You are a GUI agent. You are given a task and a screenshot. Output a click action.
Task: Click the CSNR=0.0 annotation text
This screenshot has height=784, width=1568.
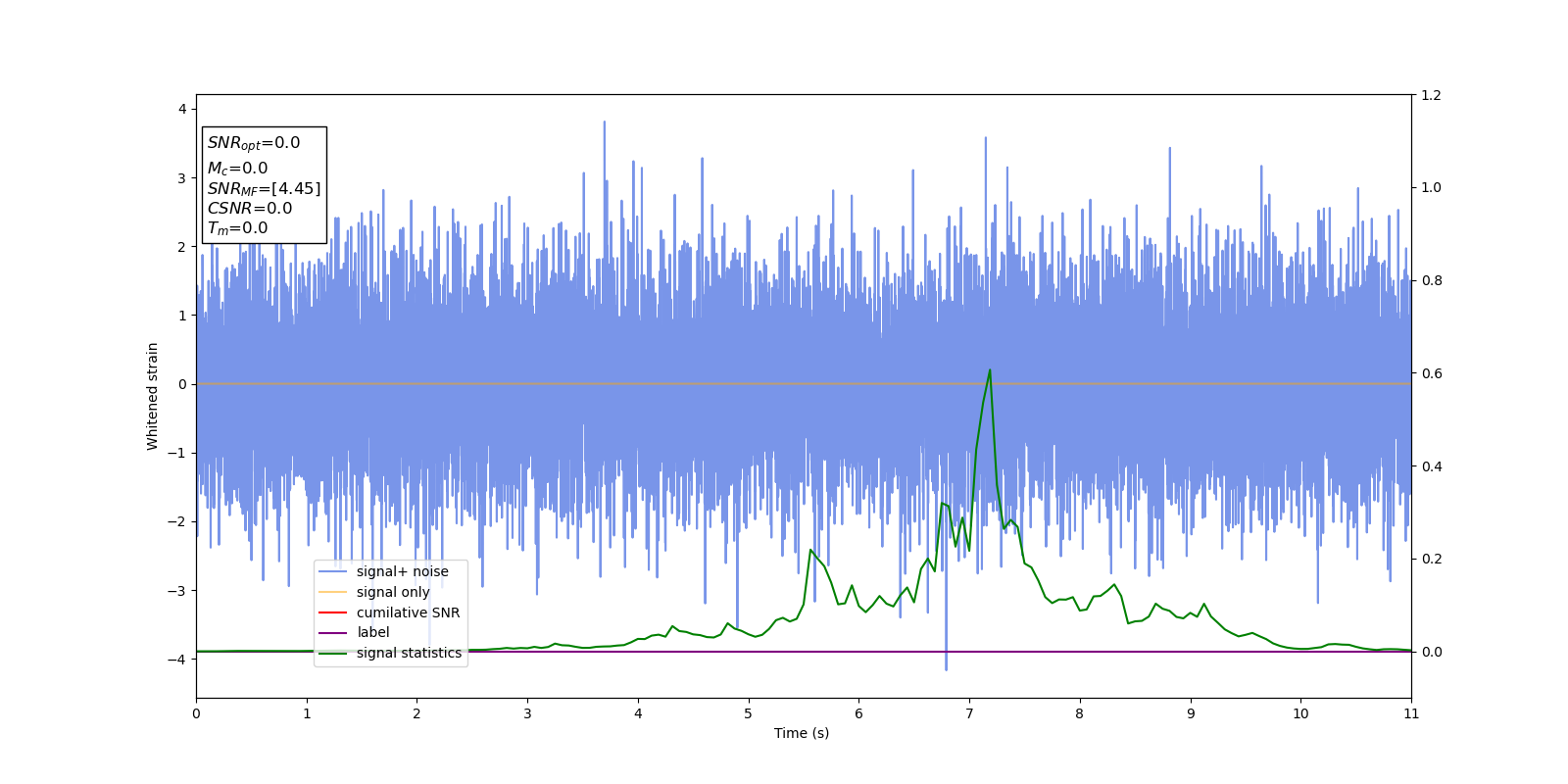(250, 208)
